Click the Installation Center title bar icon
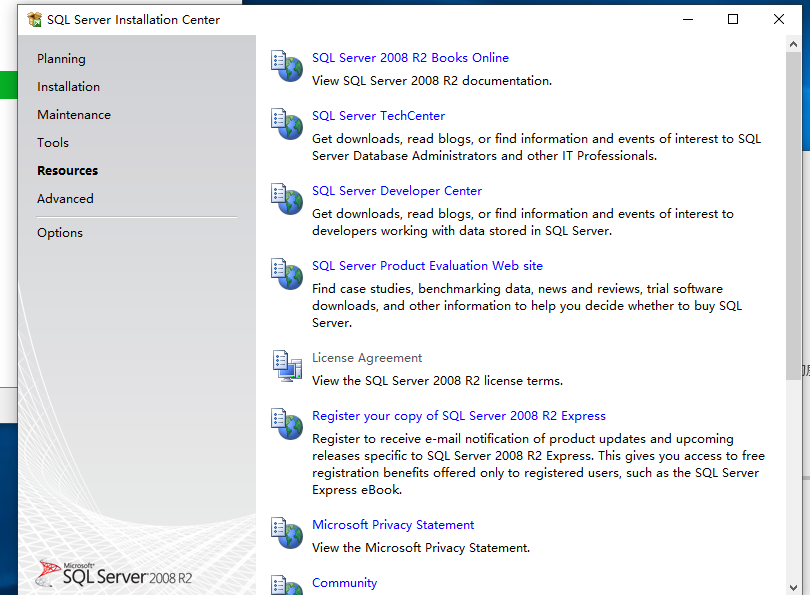This screenshot has width=810, height=595. point(34,19)
